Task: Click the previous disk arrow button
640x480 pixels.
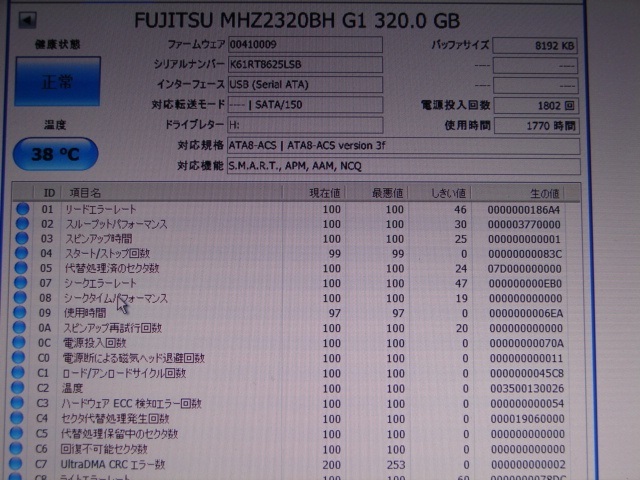Action: click(27, 20)
